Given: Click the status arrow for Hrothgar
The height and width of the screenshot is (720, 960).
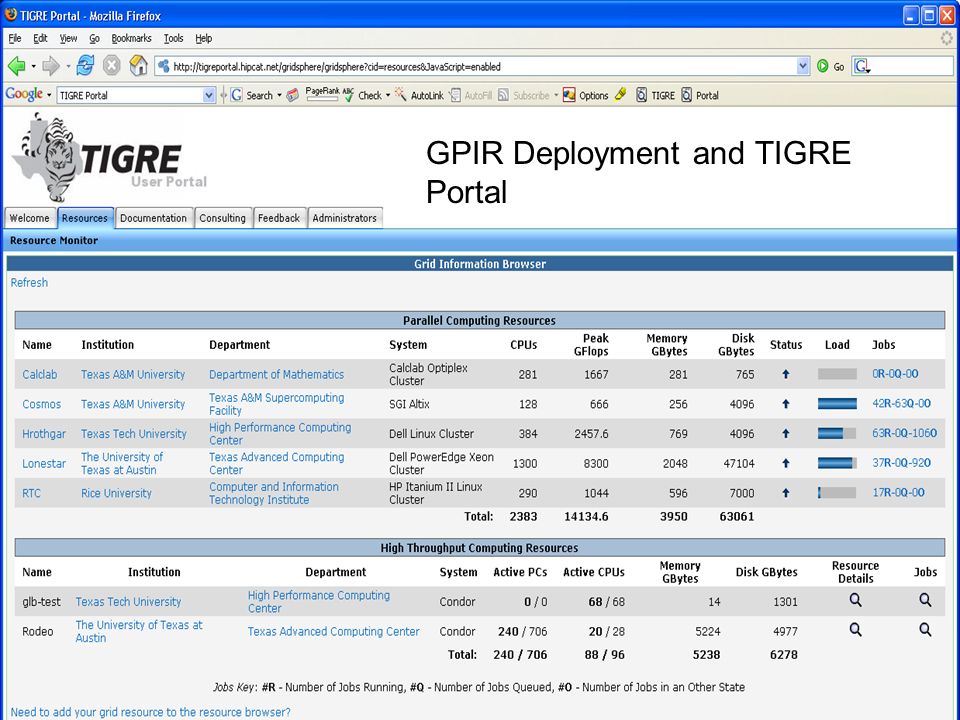Looking at the screenshot, I should pos(786,433).
